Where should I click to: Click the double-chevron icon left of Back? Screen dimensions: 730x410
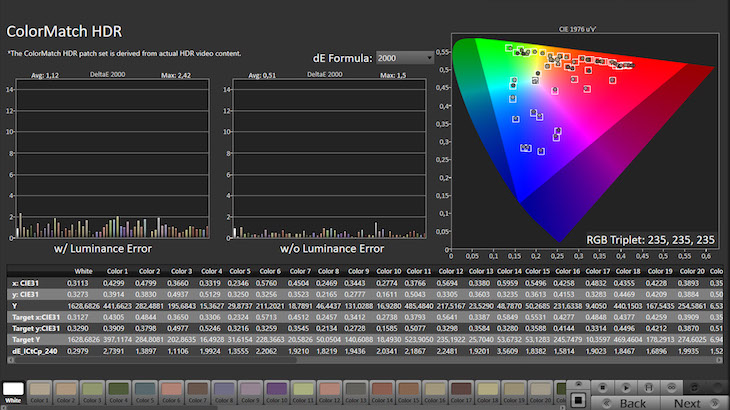point(607,403)
